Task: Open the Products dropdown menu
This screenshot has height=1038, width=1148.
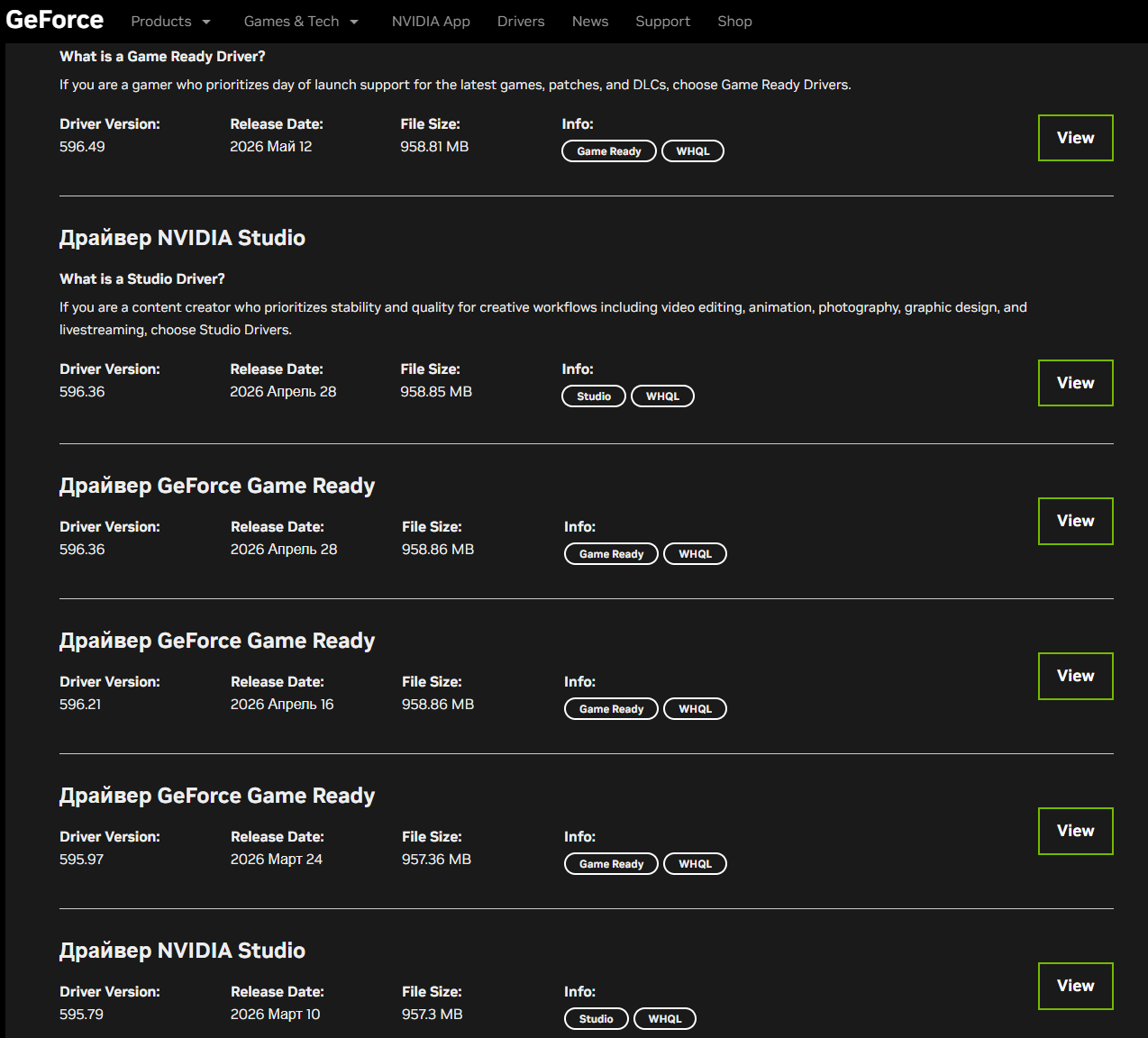Action: pyautogui.click(x=170, y=21)
